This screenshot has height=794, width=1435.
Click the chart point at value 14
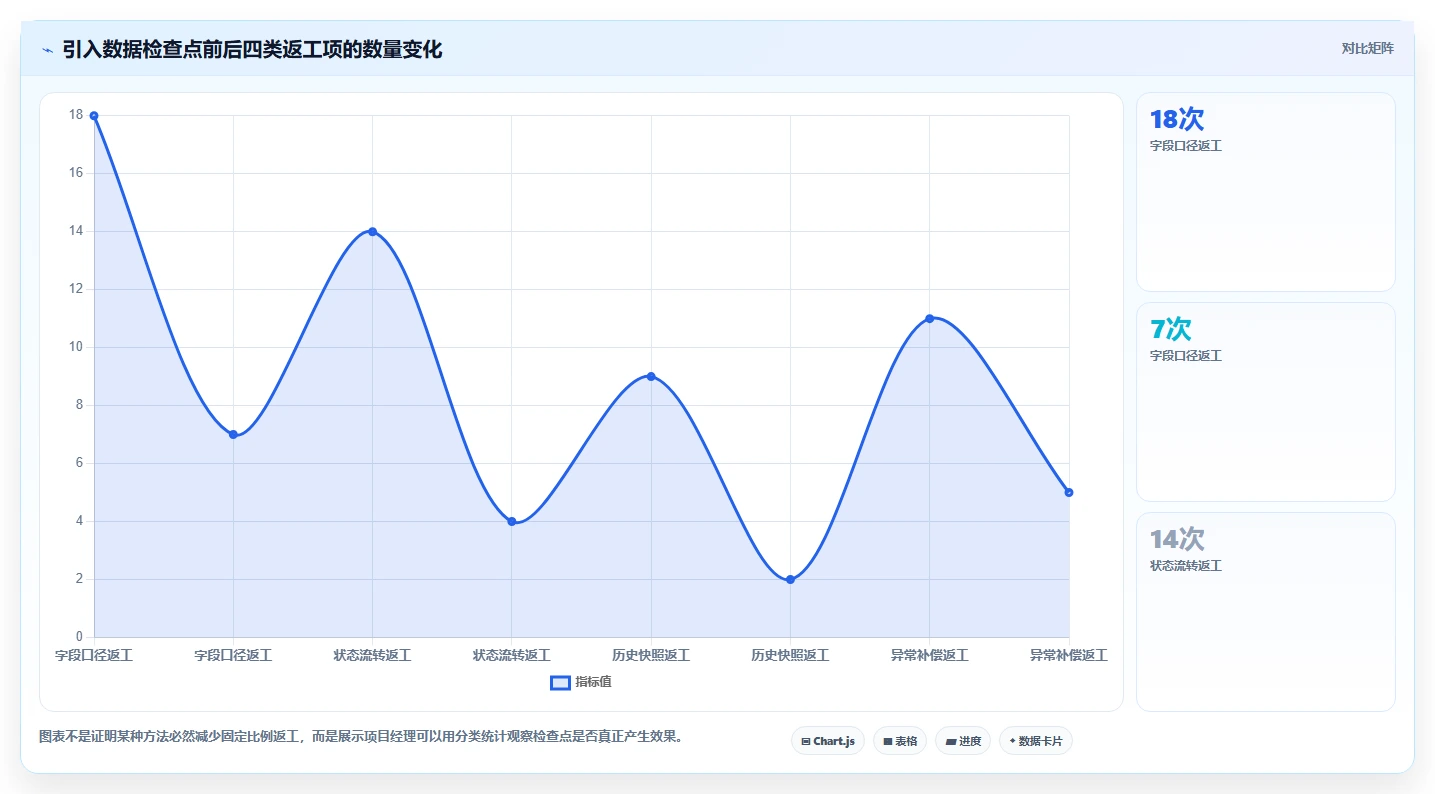pos(372,231)
